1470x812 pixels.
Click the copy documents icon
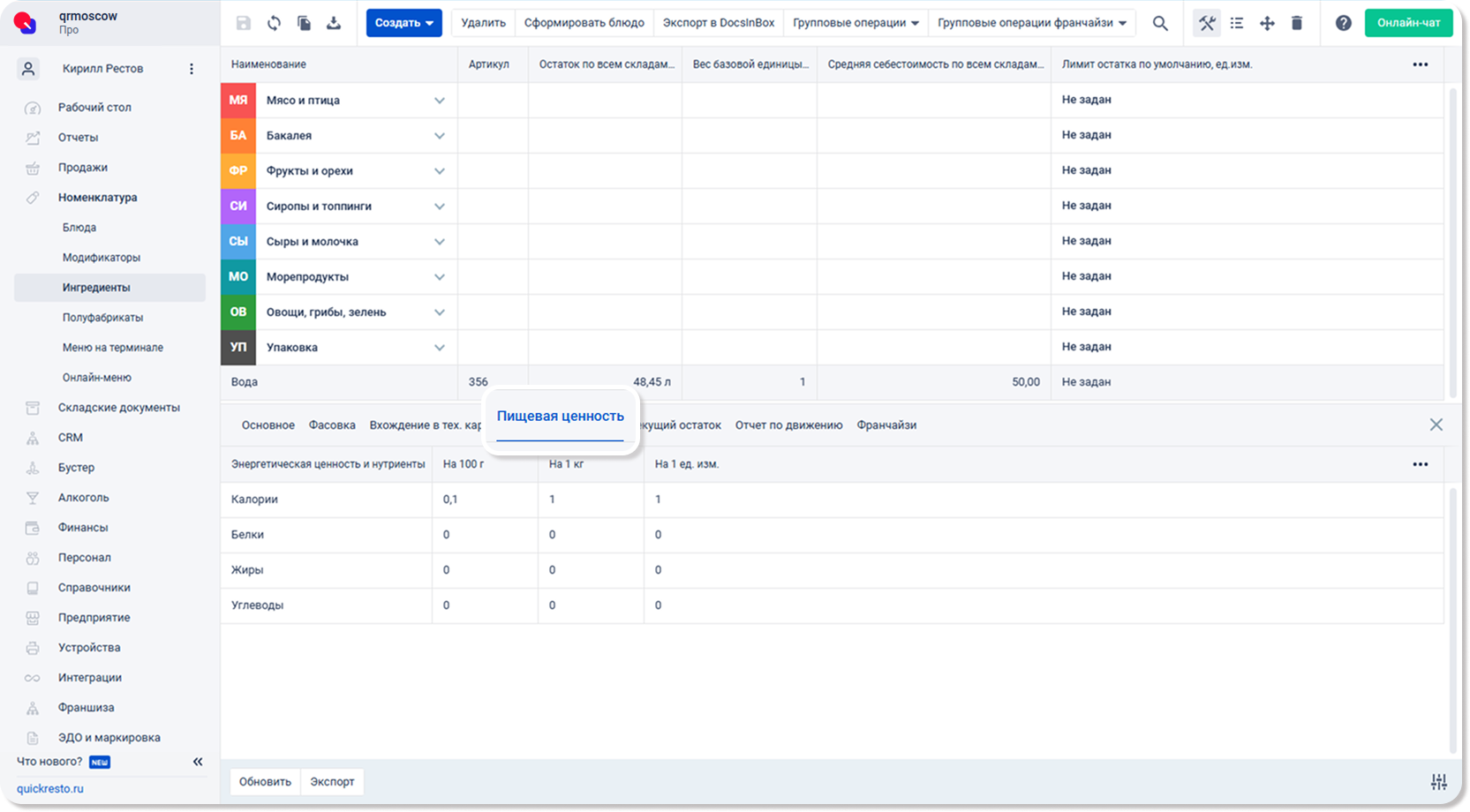tap(304, 23)
